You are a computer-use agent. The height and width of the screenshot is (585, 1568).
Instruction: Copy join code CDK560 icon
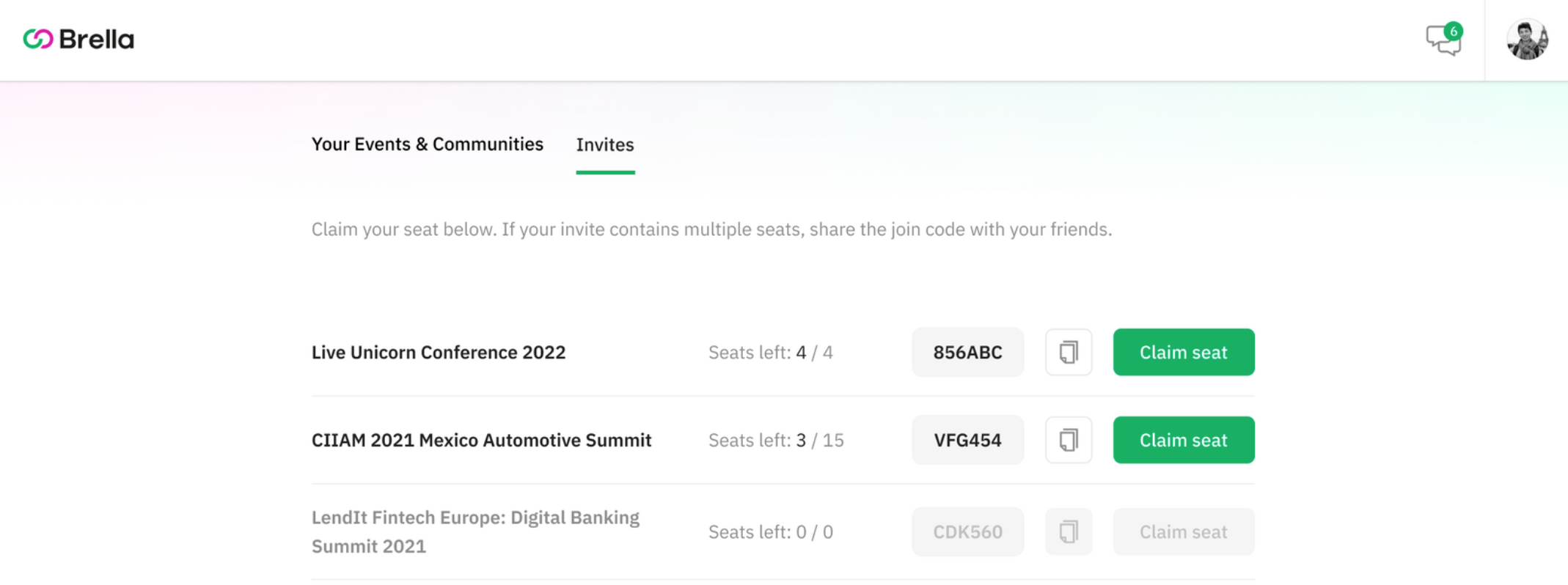(x=1069, y=531)
